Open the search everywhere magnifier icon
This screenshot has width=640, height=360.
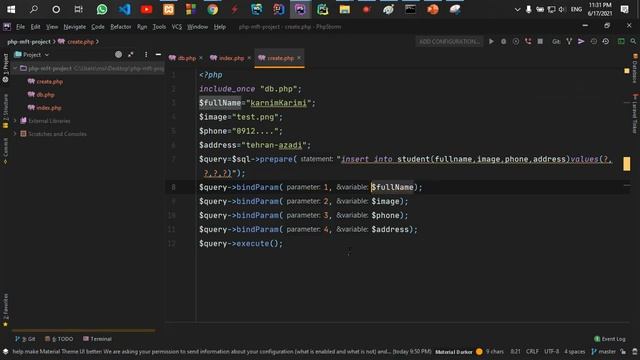click(x=633, y=42)
